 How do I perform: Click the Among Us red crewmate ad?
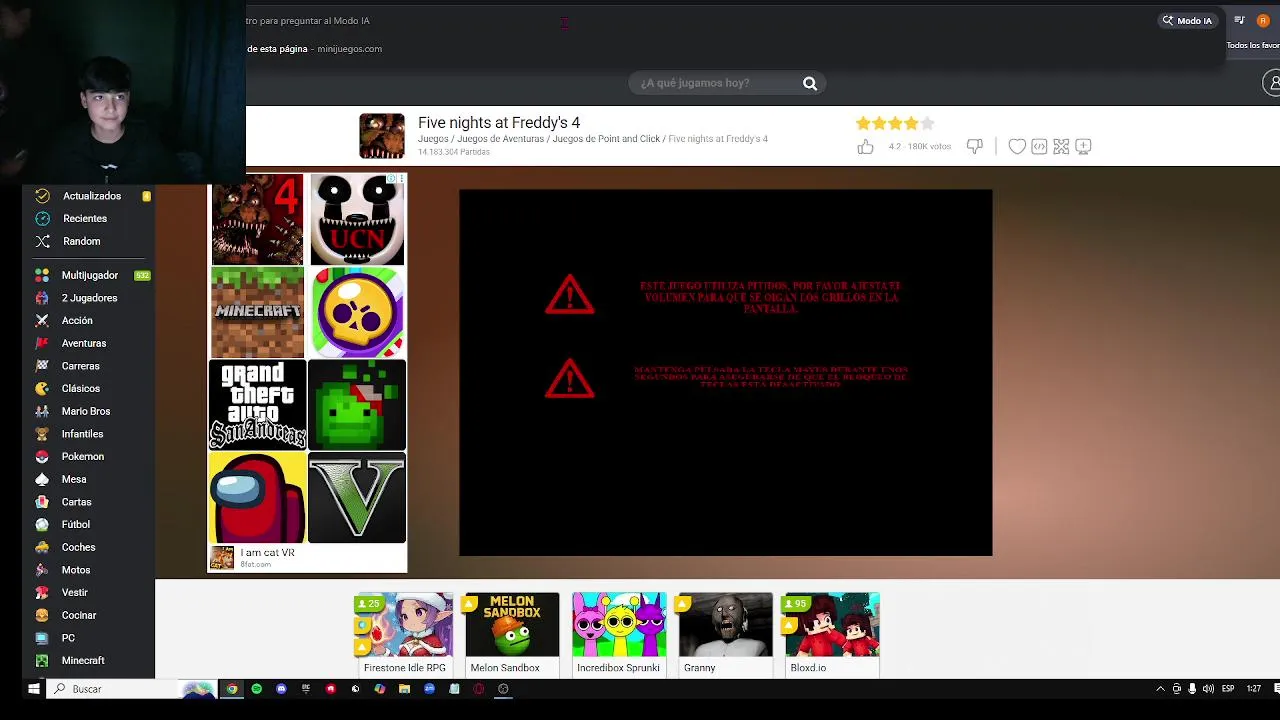pyautogui.click(x=257, y=498)
